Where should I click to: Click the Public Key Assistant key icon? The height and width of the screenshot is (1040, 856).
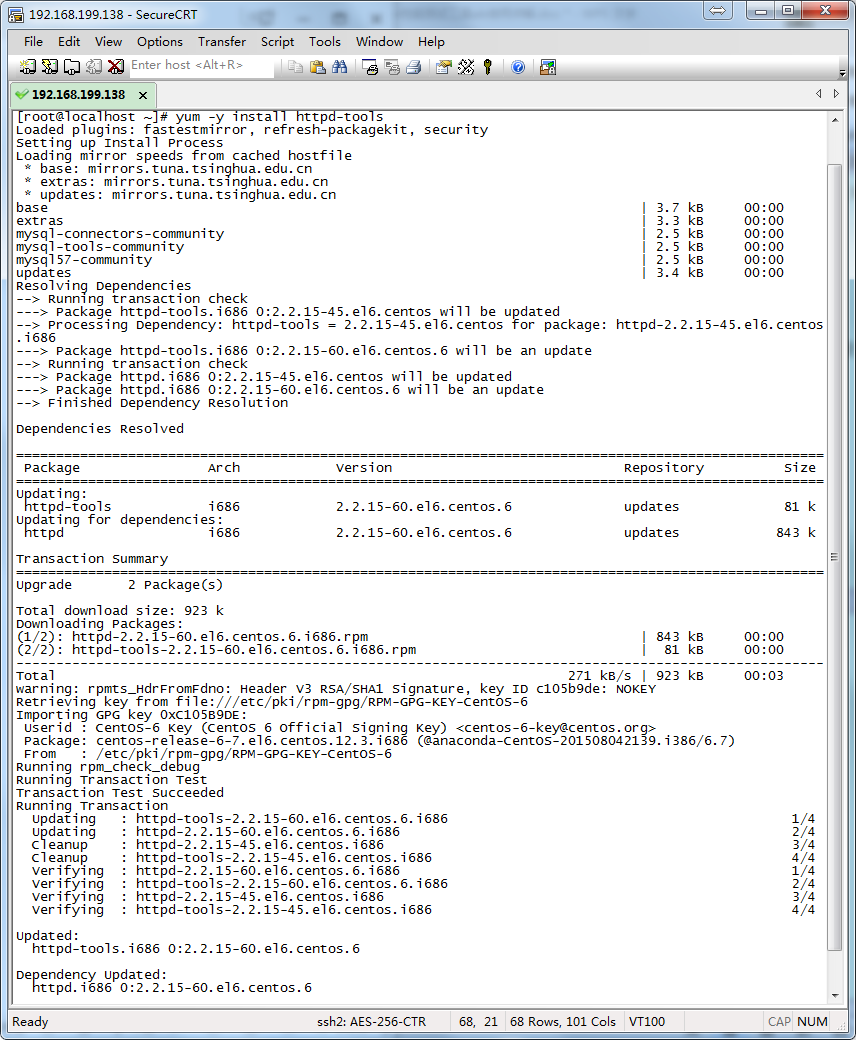click(x=488, y=67)
